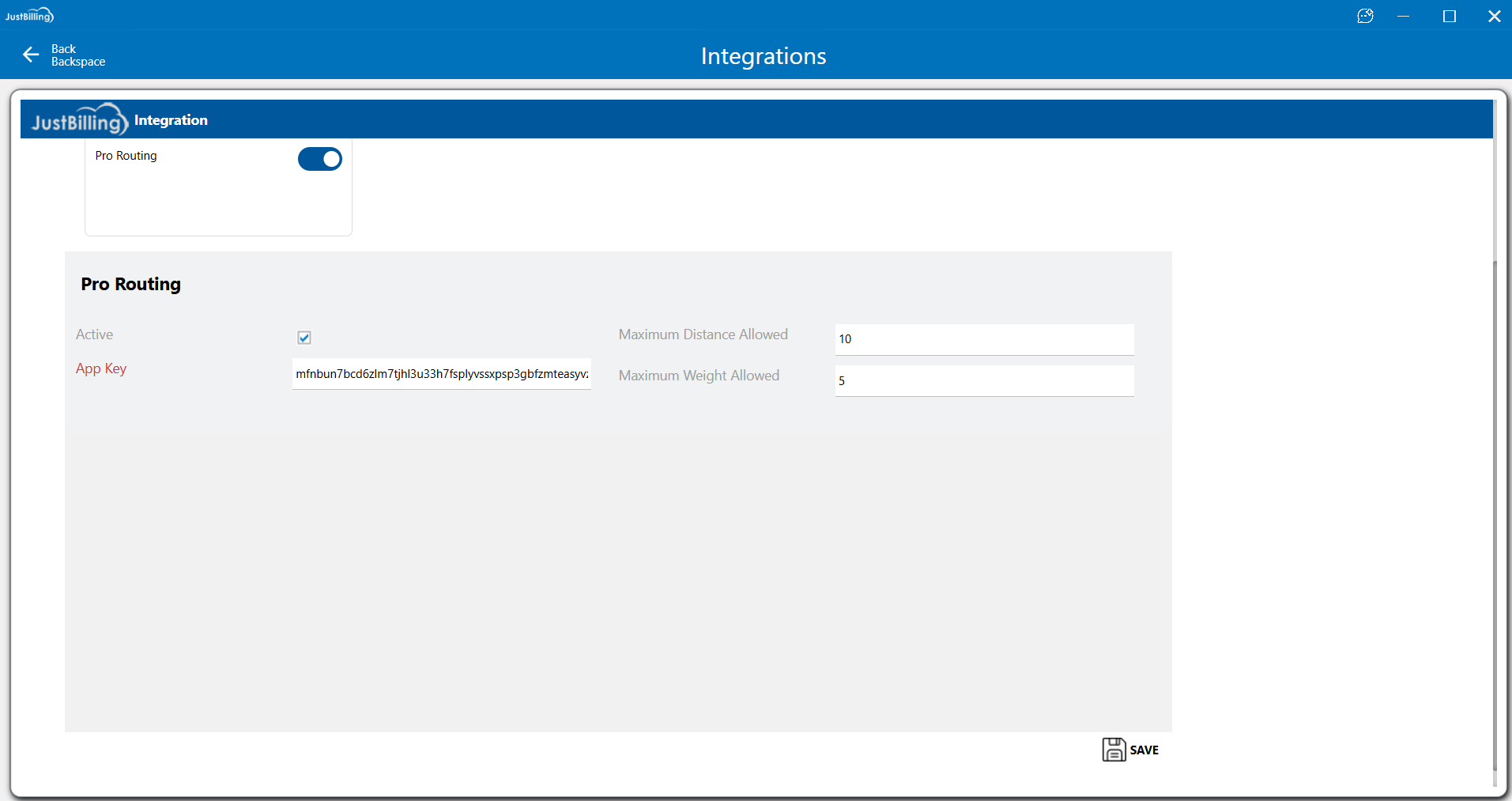This screenshot has height=801, width=1512.
Task: Uncheck the Active checkbox
Action: point(304,338)
